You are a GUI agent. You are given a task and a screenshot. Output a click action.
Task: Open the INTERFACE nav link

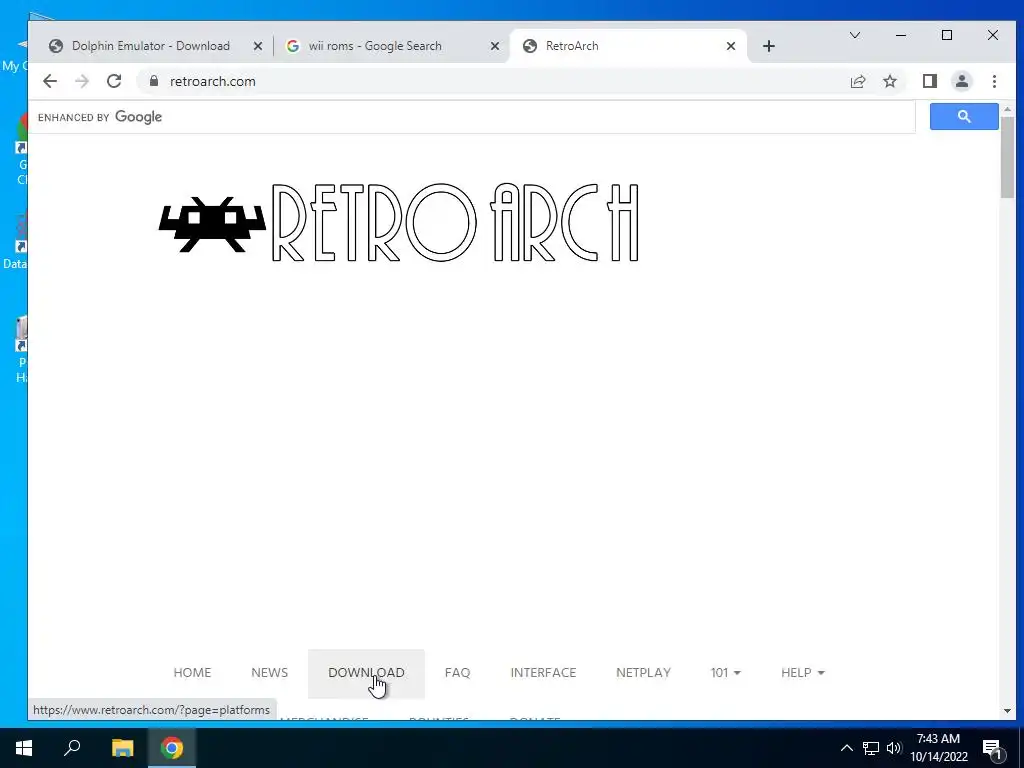click(543, 673)
